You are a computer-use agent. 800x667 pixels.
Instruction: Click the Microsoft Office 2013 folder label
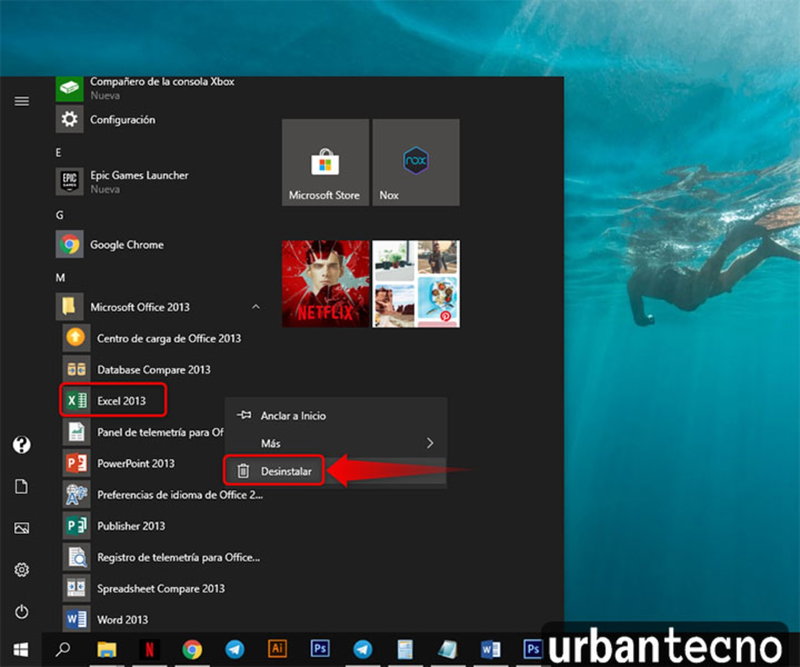(140, 307)
